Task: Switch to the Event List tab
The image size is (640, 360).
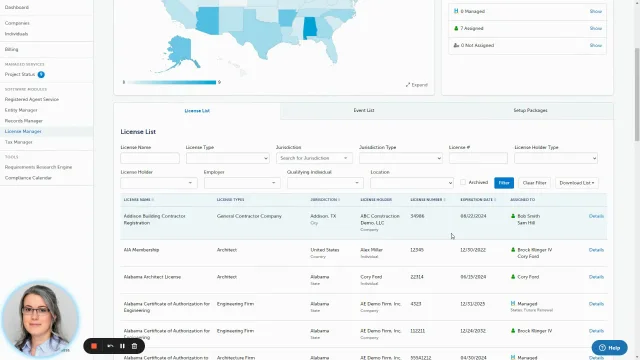Action: (364, 110)
